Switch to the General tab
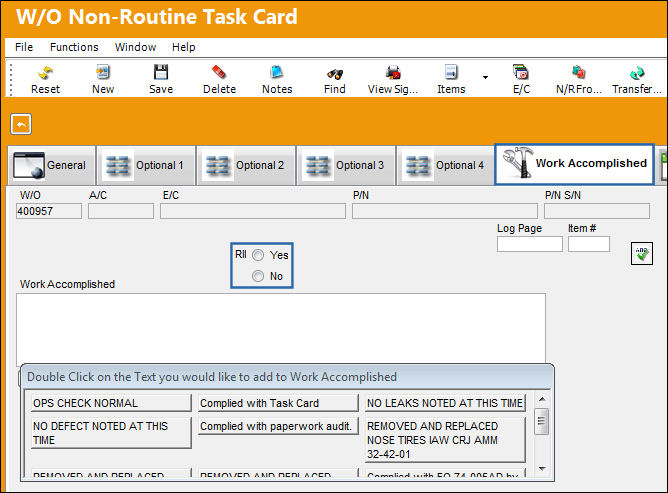Viewport: 668px width, 493px height. (52, 165)
